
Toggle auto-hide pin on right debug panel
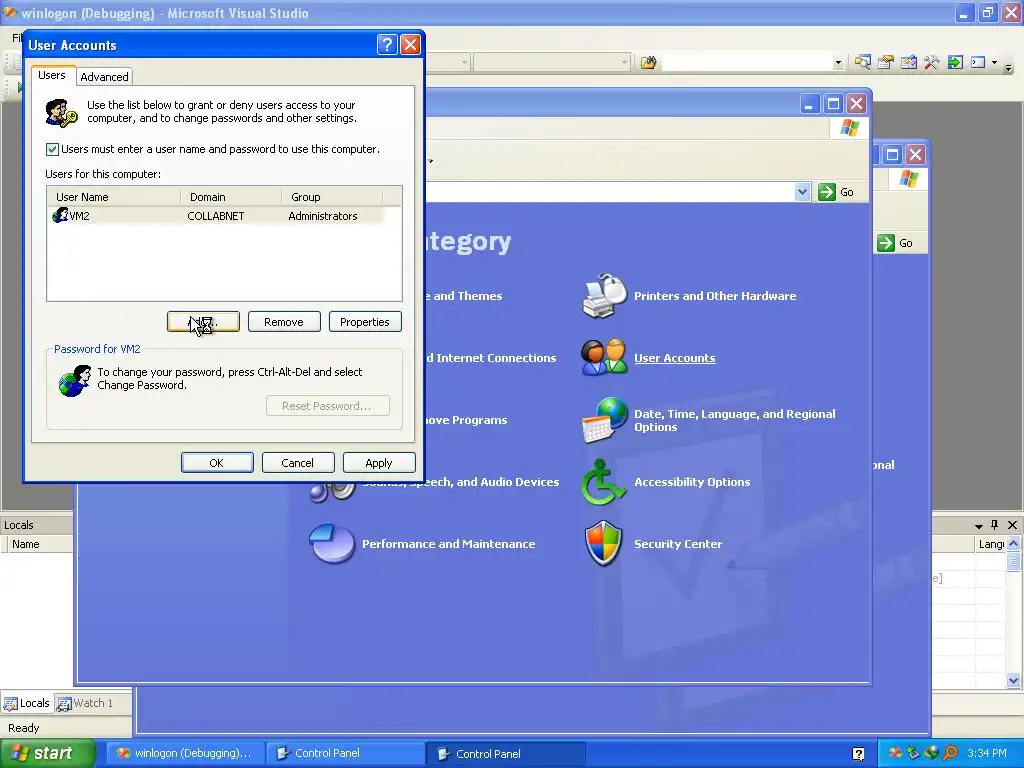point(995,524)
